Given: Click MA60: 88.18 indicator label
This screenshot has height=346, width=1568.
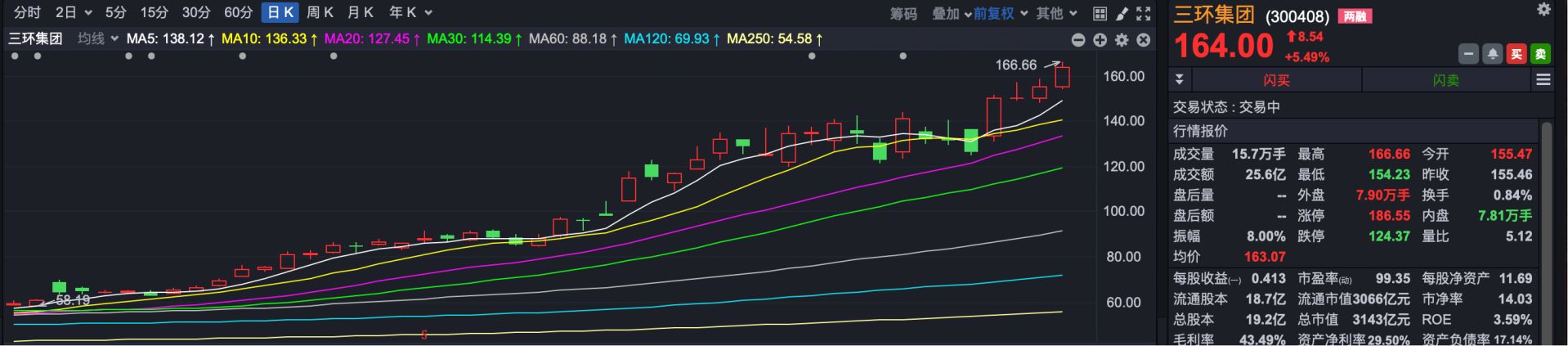Looking at the screenshot, I should coord(573,38).
